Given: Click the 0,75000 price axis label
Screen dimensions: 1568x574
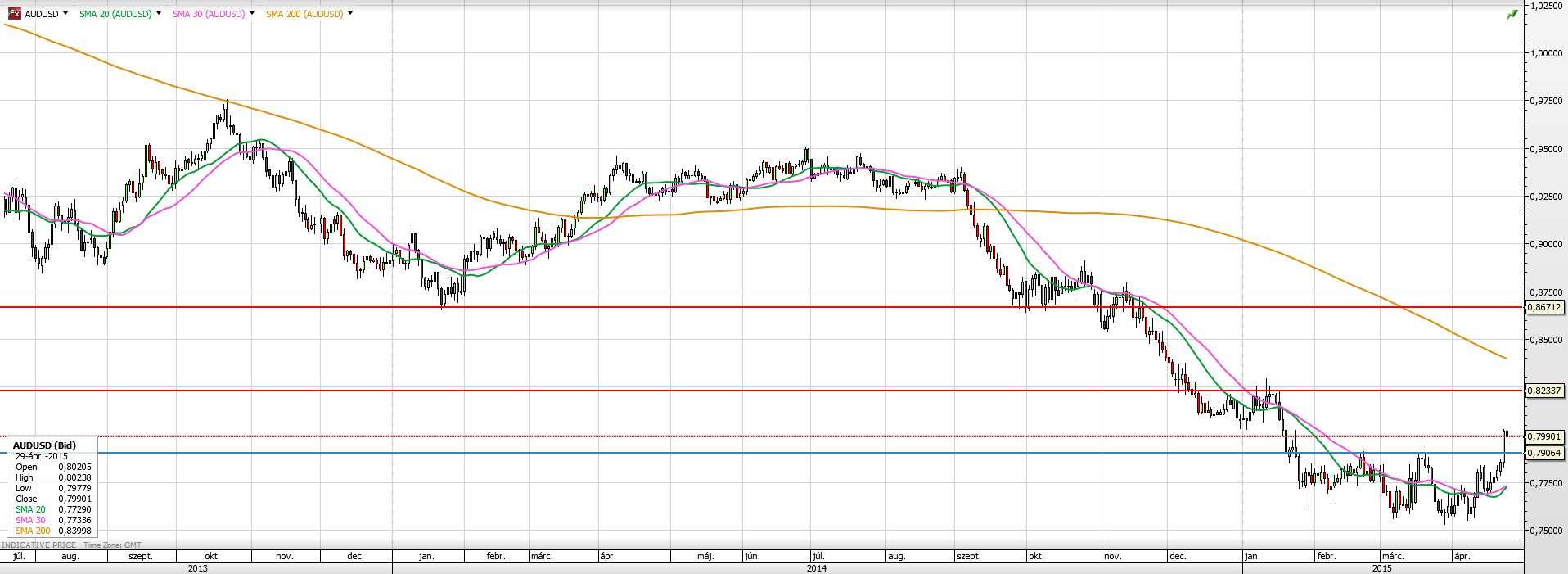Looking at the screenshot, I should point(1546,531).
